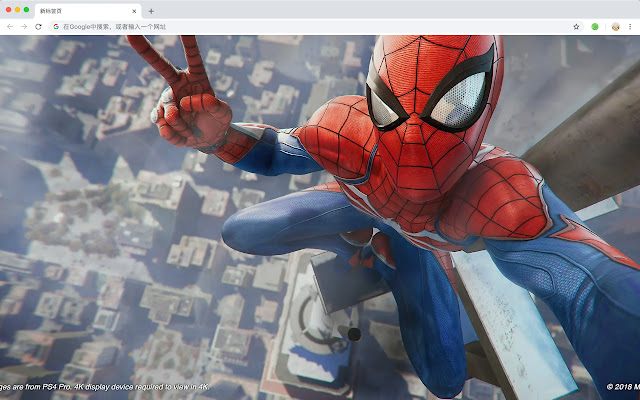
Task: Close the 新标签页 tab
Action: [x=134, y=11]
